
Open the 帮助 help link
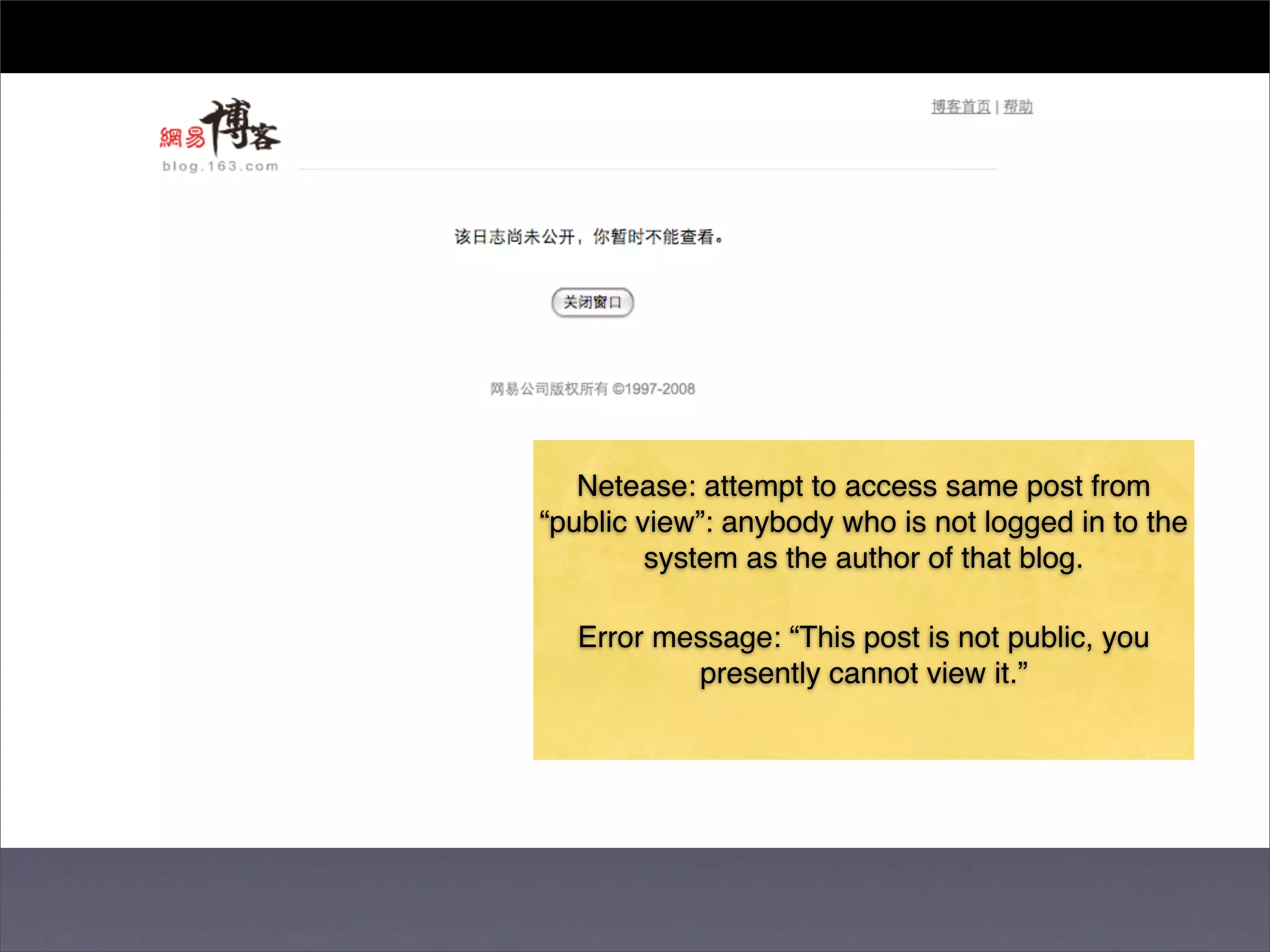tap(1018, 107)
